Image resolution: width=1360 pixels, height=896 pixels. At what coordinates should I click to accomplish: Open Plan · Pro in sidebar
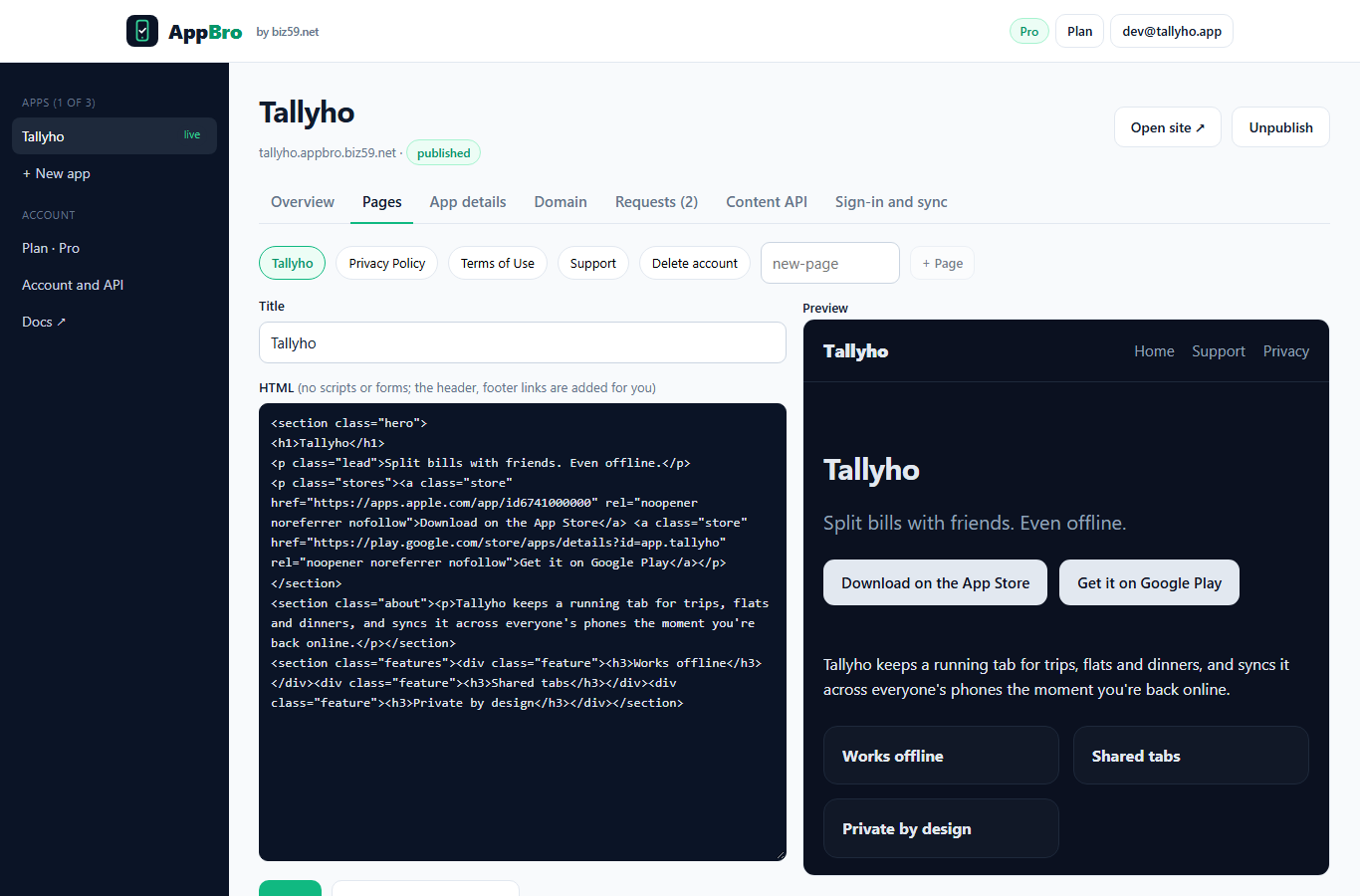point(51,248)
